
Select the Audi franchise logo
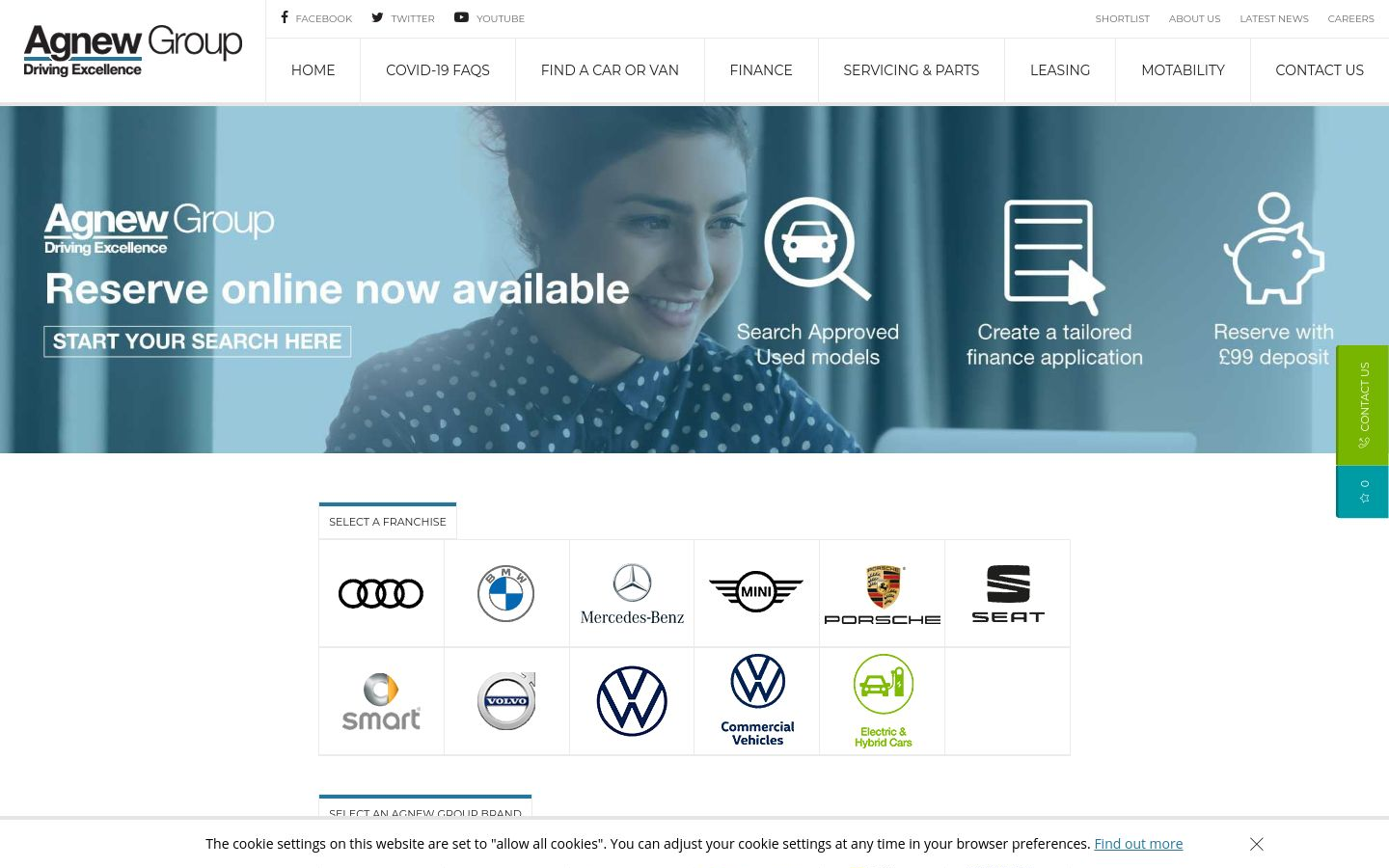pyautogui.click(x=381, y=593)
